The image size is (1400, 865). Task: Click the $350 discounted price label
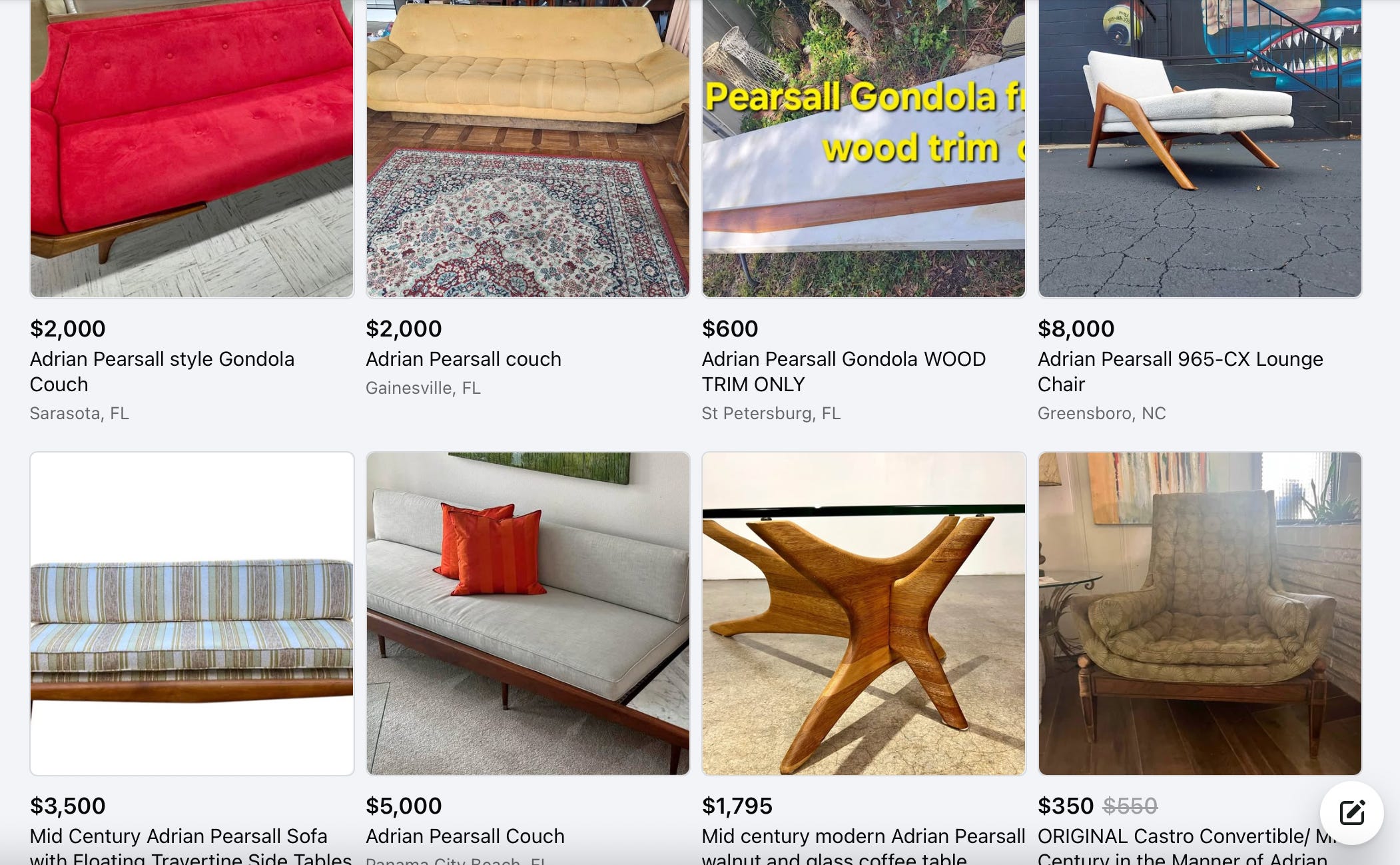pos(1066,806)
